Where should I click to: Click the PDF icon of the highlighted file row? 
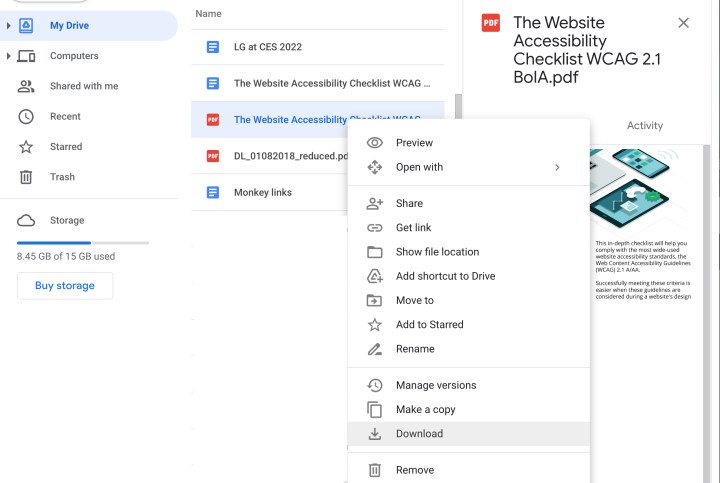[213, 120]
